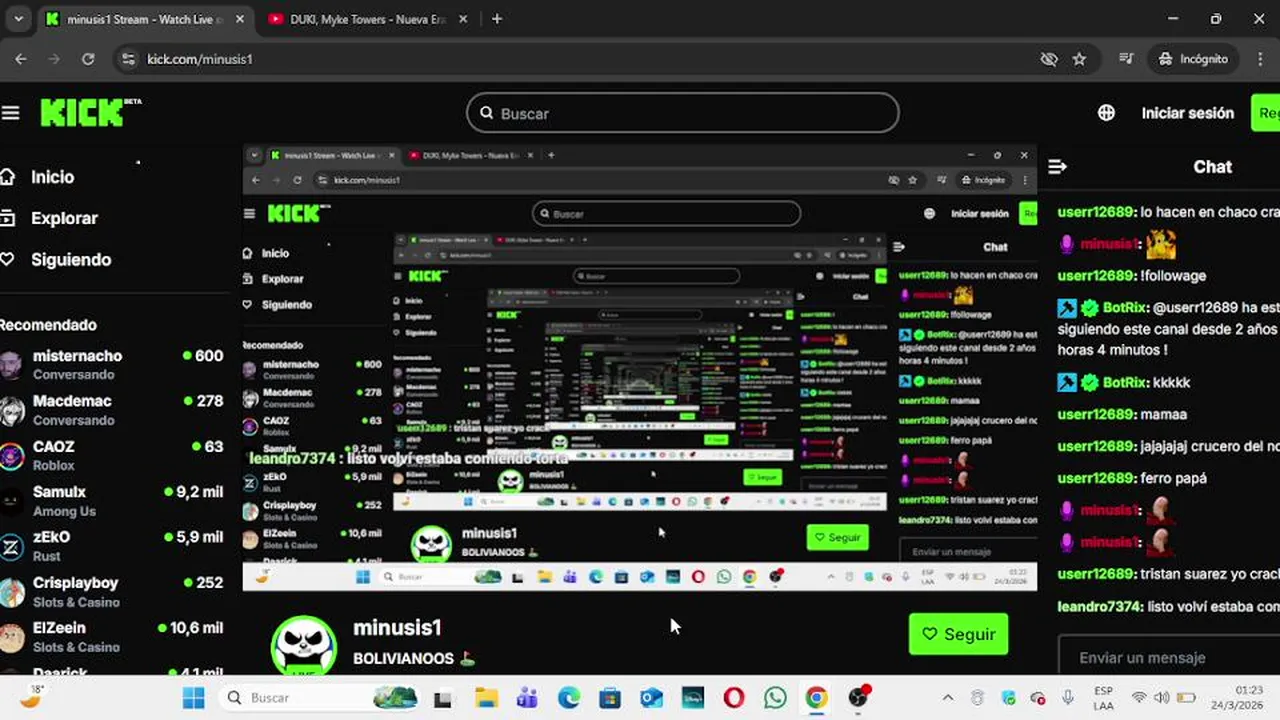Open Google Chrome taskbar icon

(x=817, y=698)
